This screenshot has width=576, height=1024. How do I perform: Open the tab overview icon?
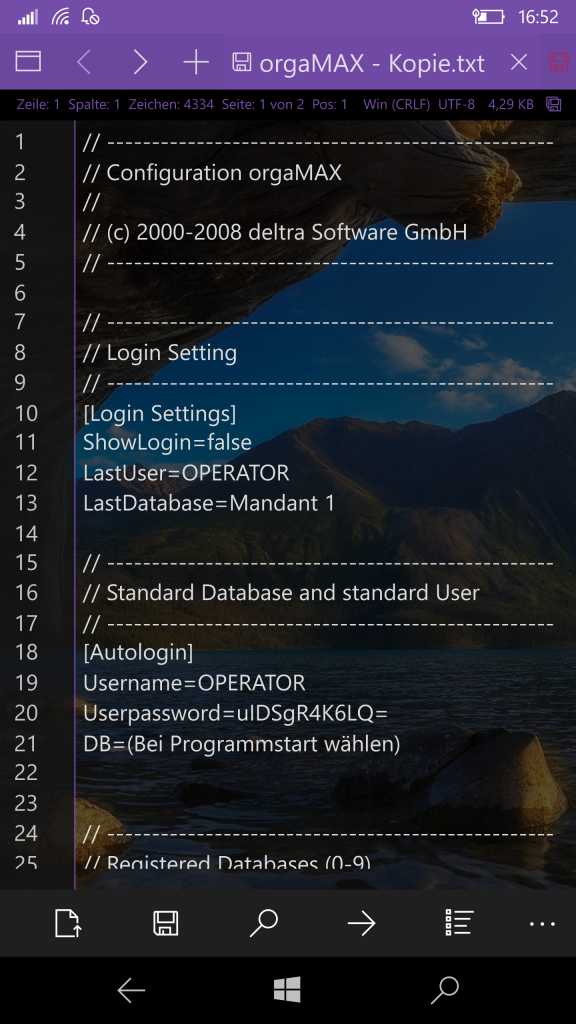[x=28, y=62]
